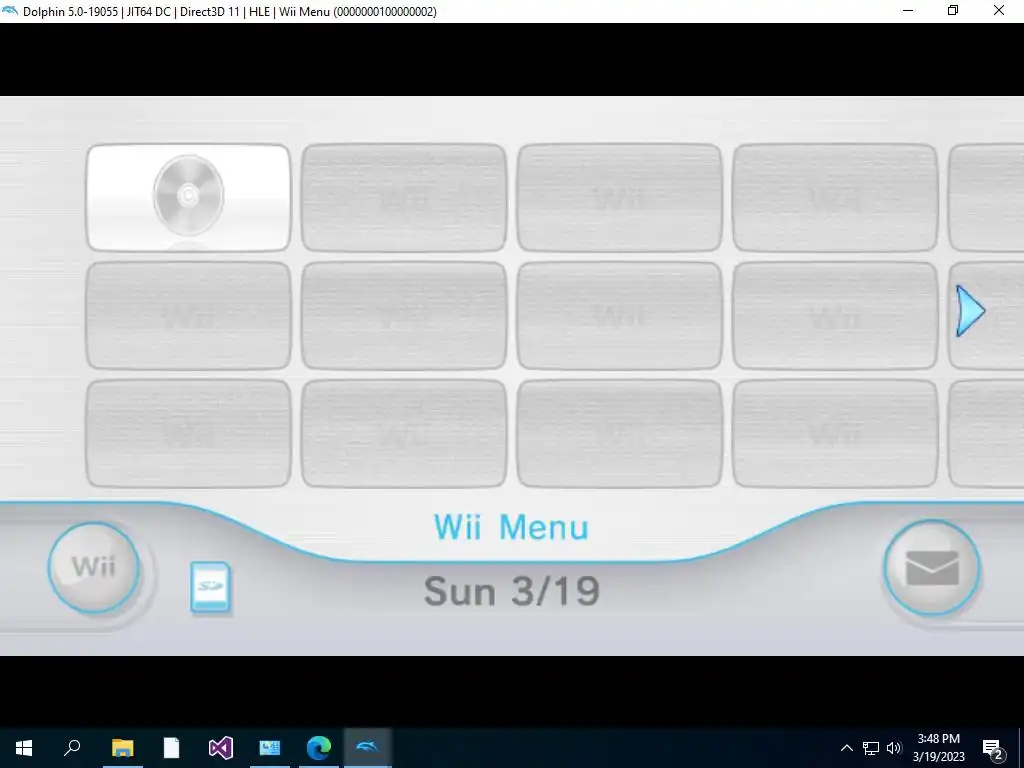This screenshot has height=768, width=1024.
Task: Open the notification center icon
Action: (x=993, y=748)
